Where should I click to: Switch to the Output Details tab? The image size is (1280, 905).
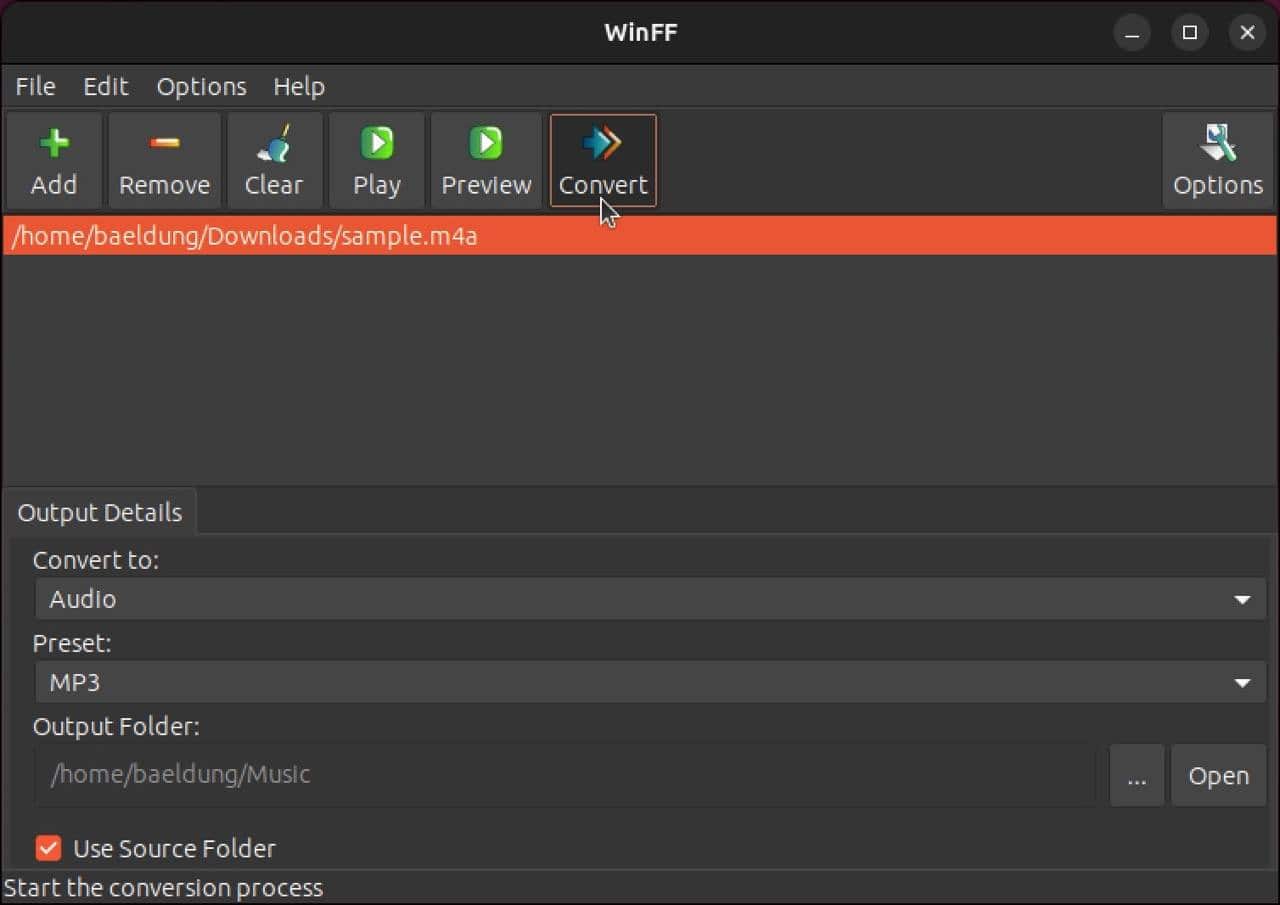(x=100, y=513)
